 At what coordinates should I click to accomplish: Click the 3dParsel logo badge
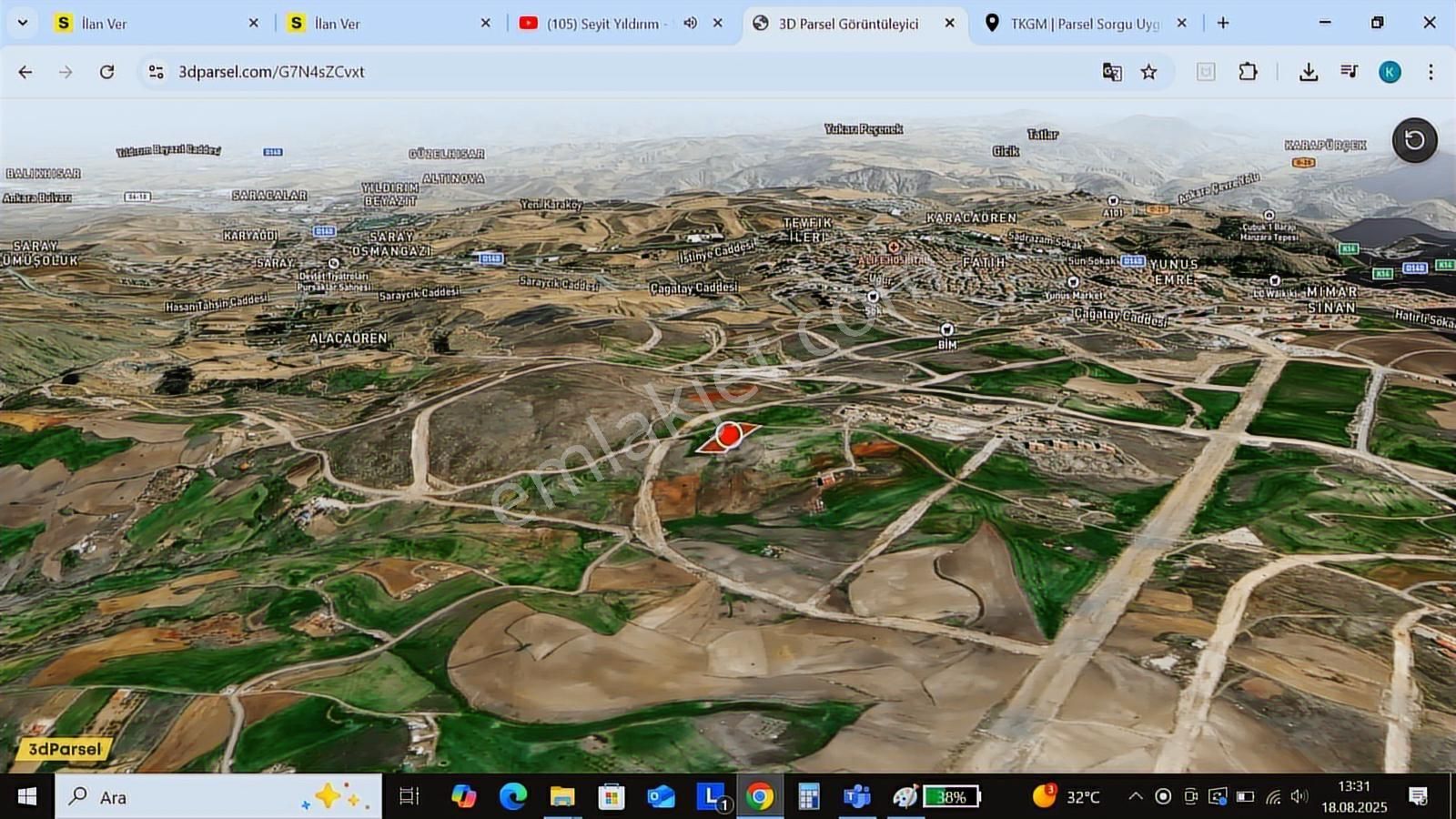click(64, 749)
